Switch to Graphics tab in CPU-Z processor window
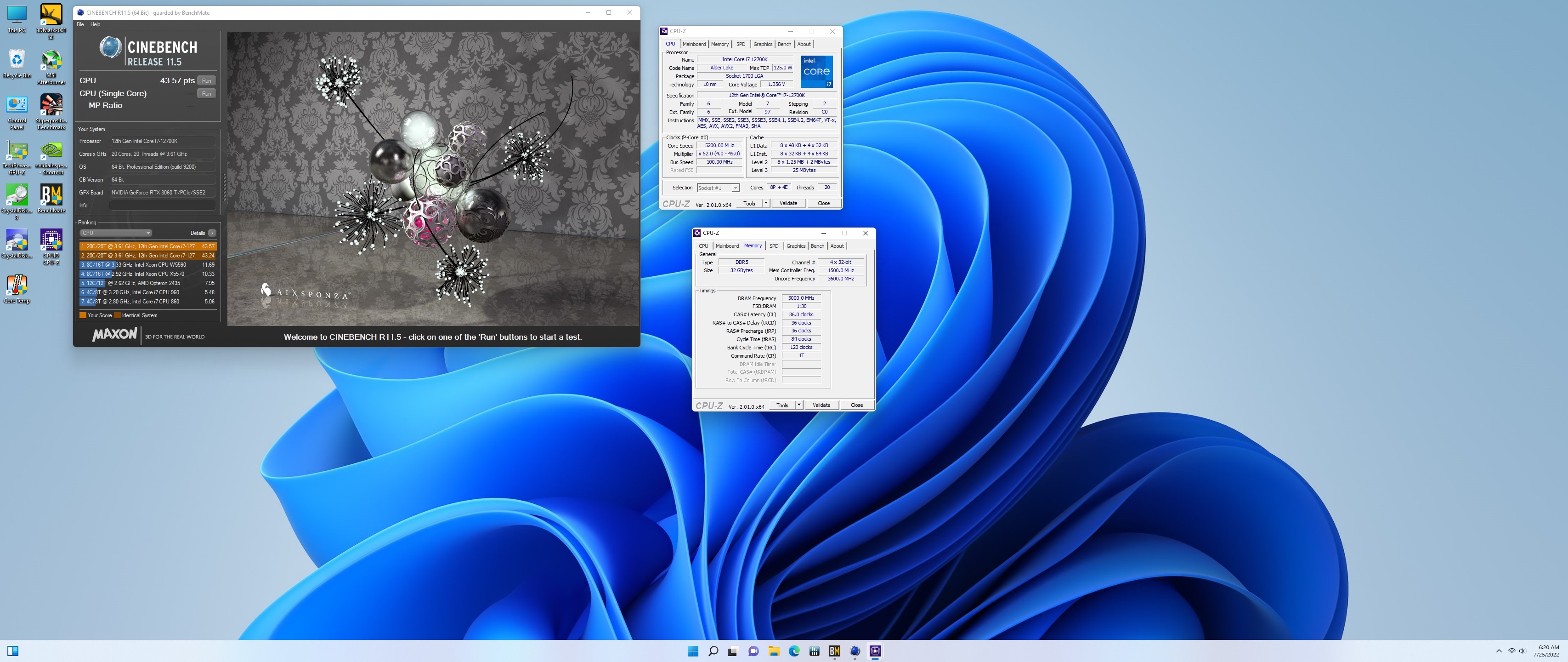Viewport: 1568px width, 662px height. click(x=763, y=44)
